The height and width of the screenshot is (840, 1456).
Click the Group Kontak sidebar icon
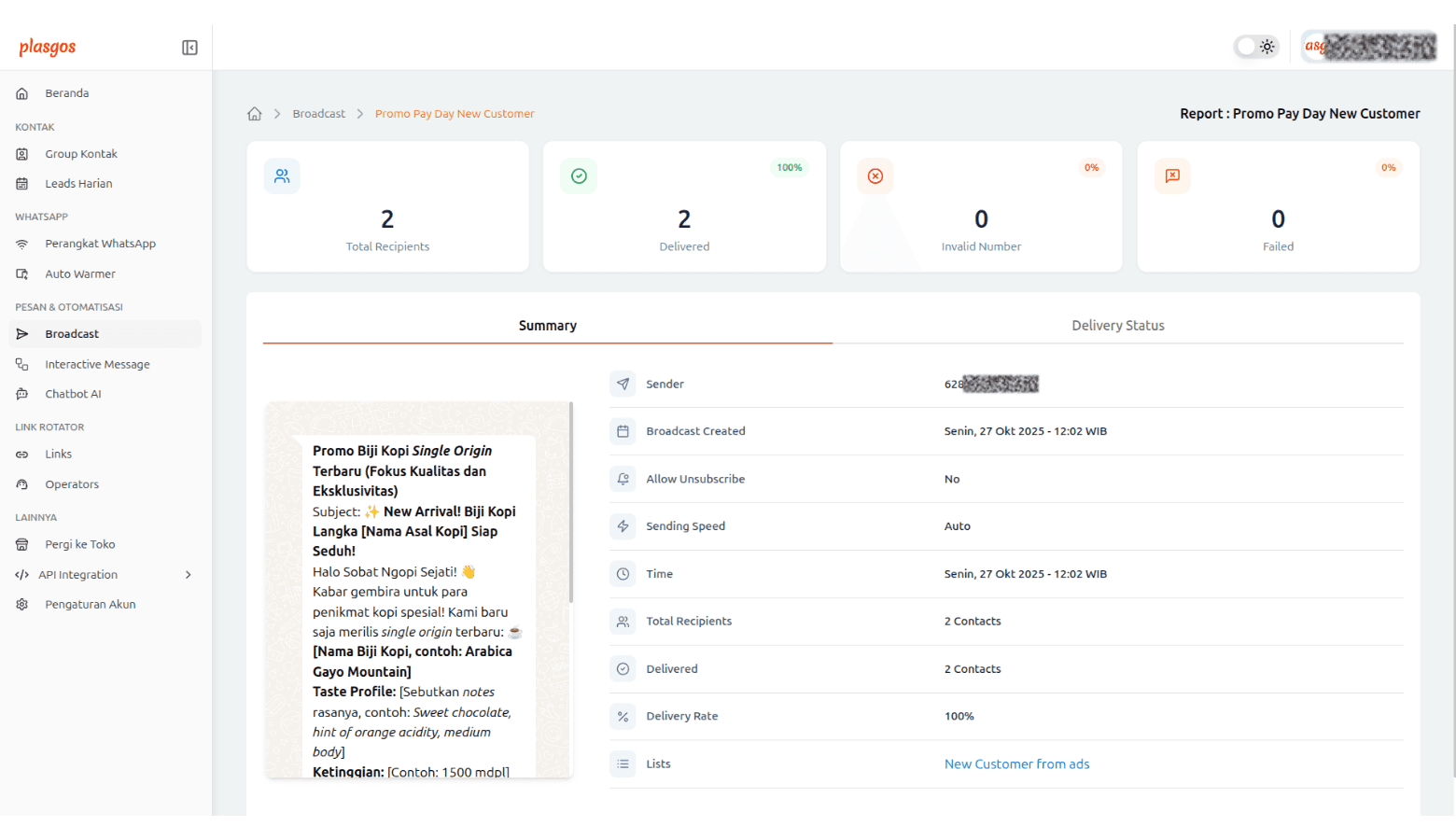tap(22, 154)
